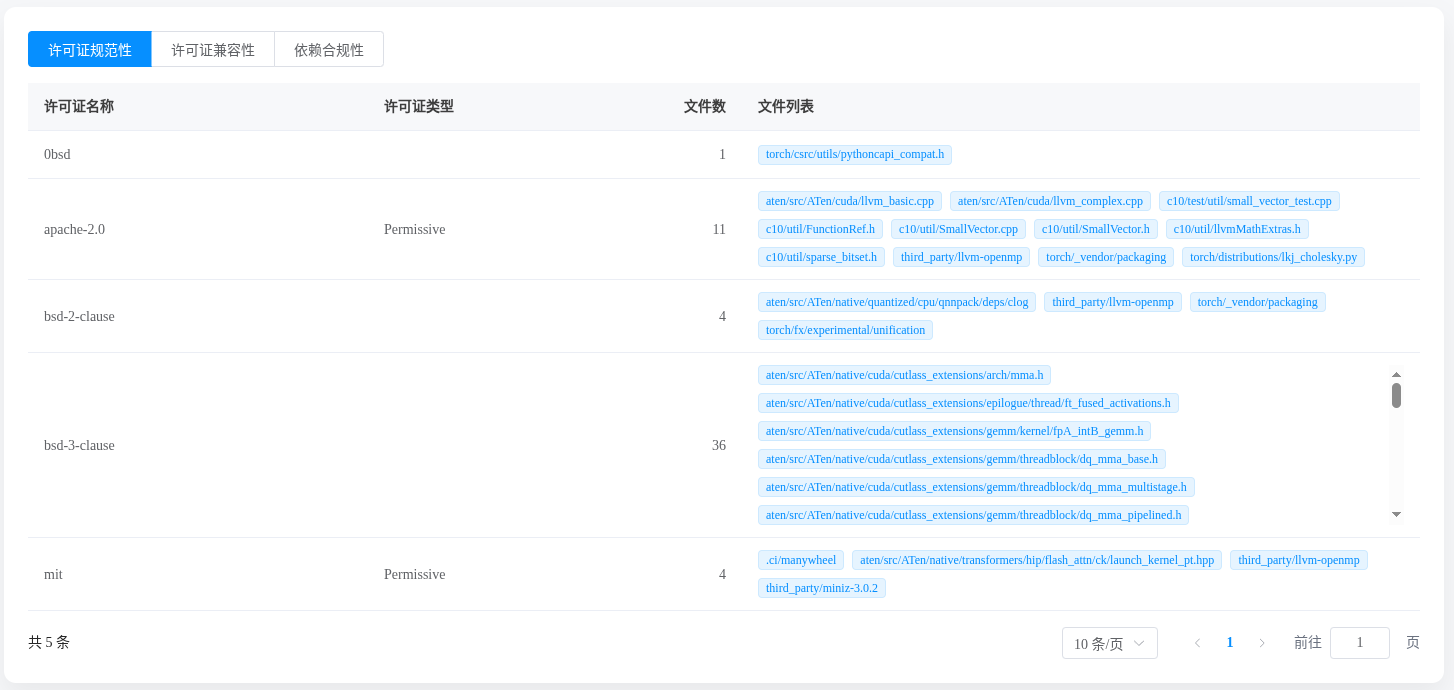This screenshot has height=690, width=1454.
Task: Switch to the 许可证兼容性 tab
Action: pos(213,49)
